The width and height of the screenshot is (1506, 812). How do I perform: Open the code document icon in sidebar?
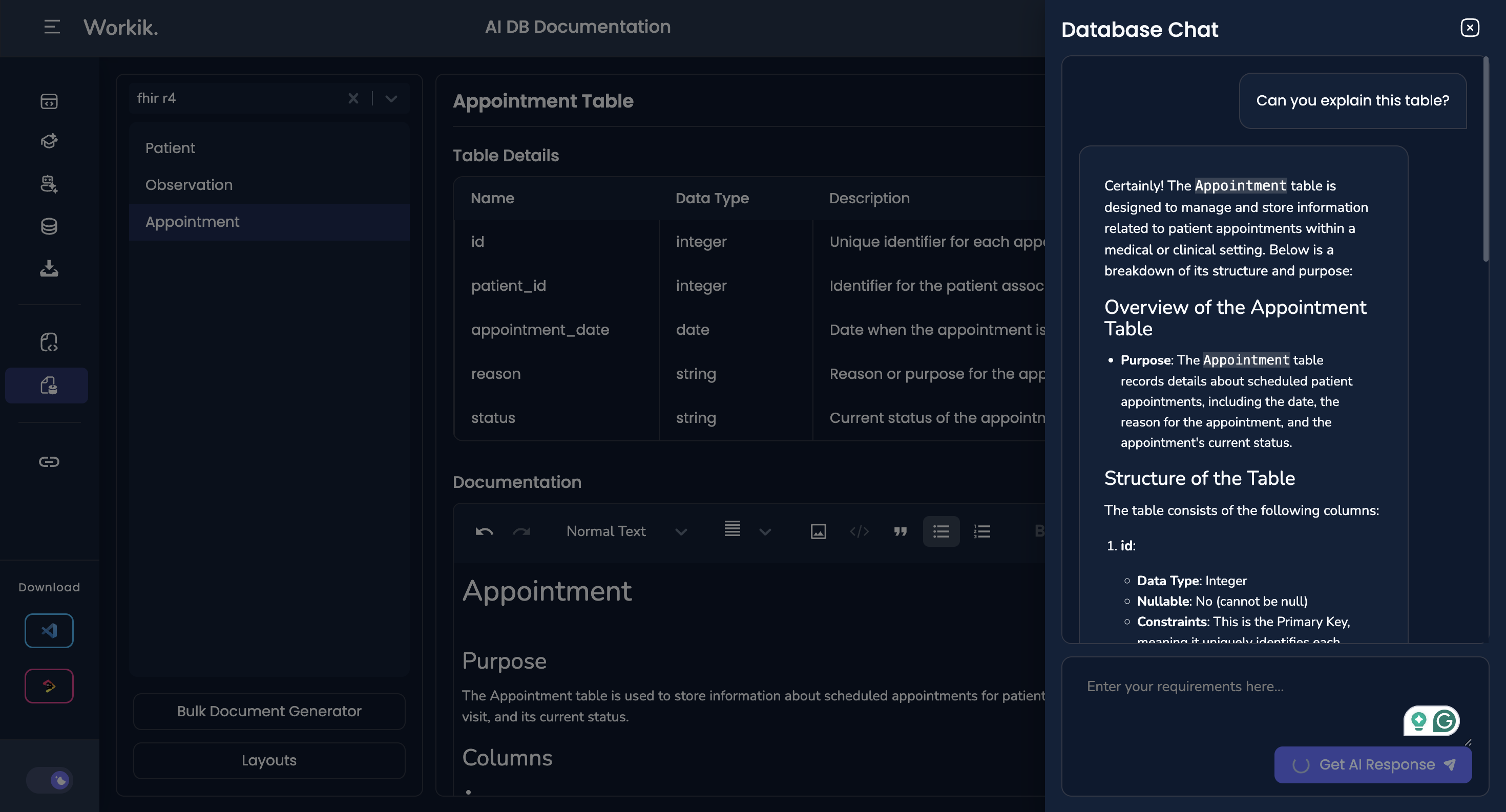click(x=49, y=343)
